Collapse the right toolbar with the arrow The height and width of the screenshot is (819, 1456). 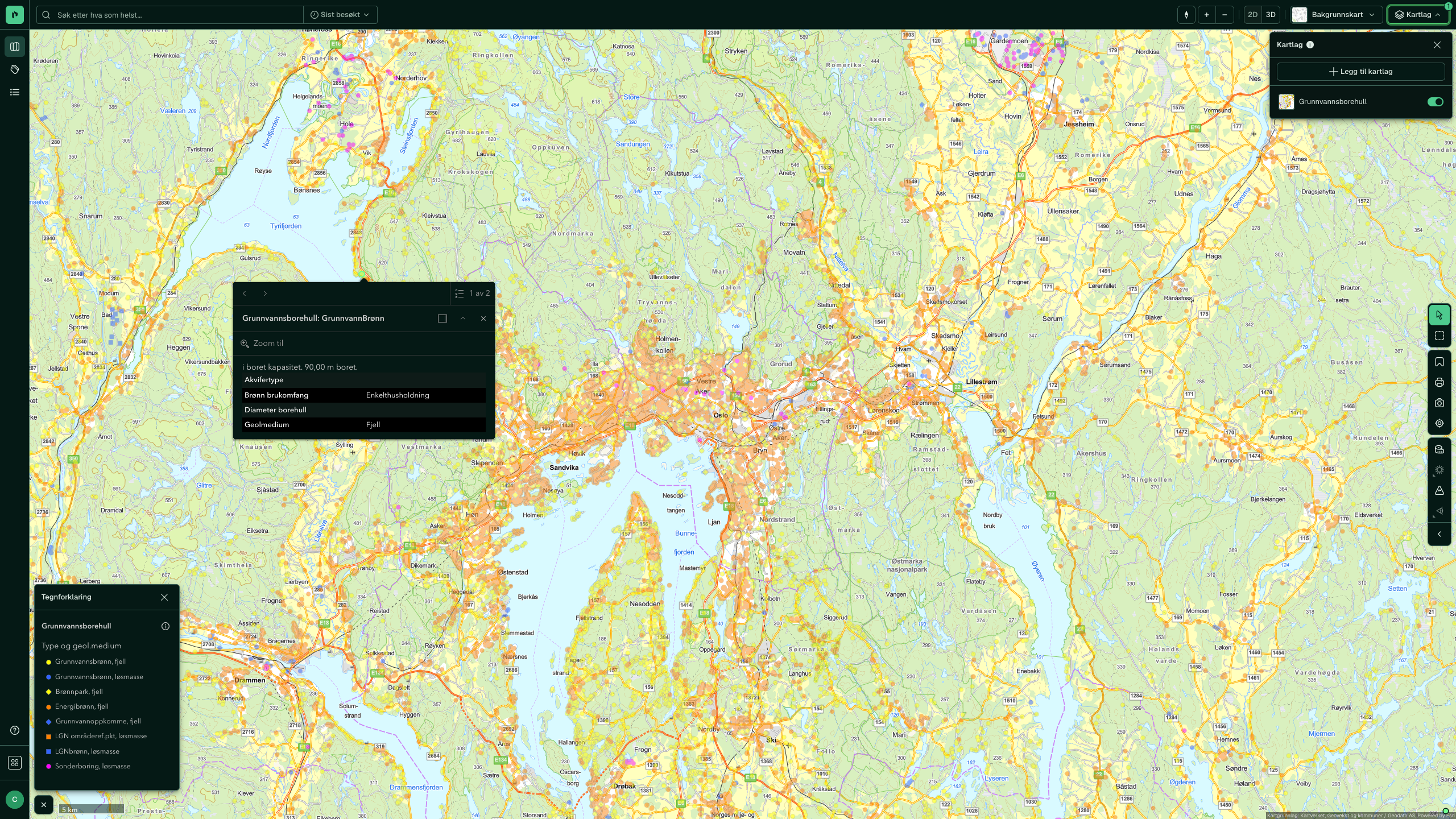(x=1439, y=535)
